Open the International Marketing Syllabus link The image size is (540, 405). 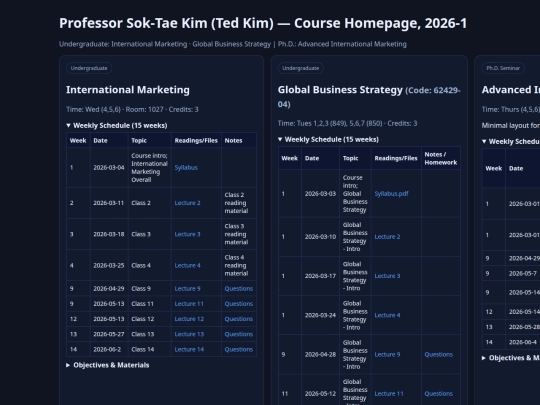(x=186, y=168)
